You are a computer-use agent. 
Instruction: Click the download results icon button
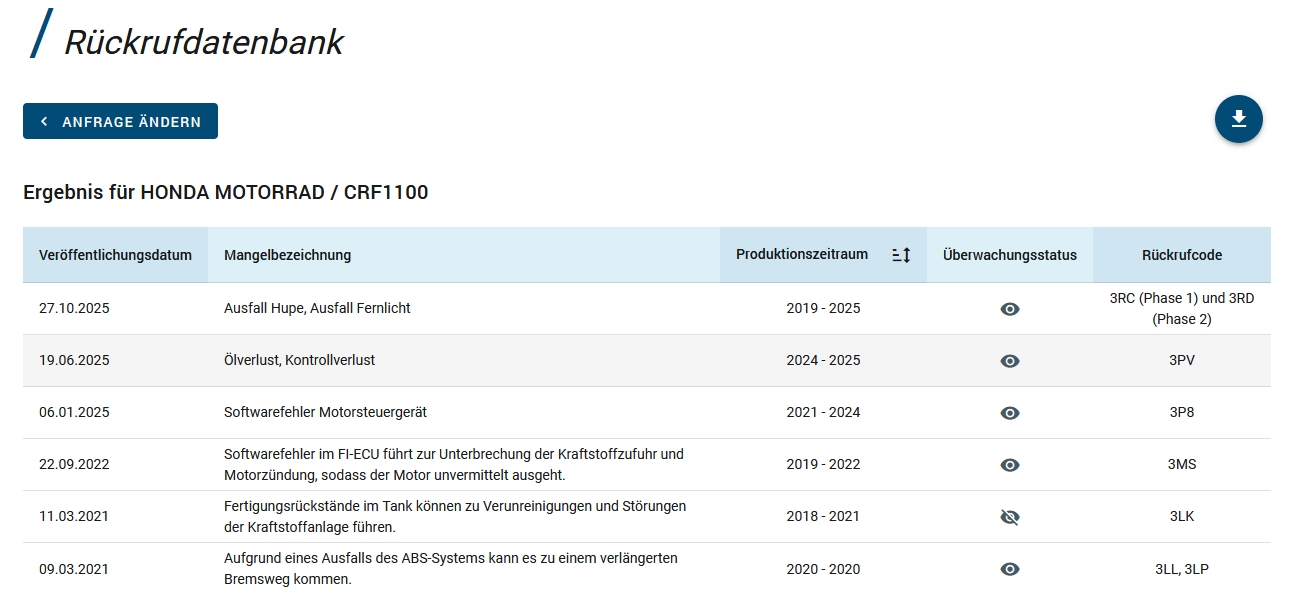(1238, 119)
